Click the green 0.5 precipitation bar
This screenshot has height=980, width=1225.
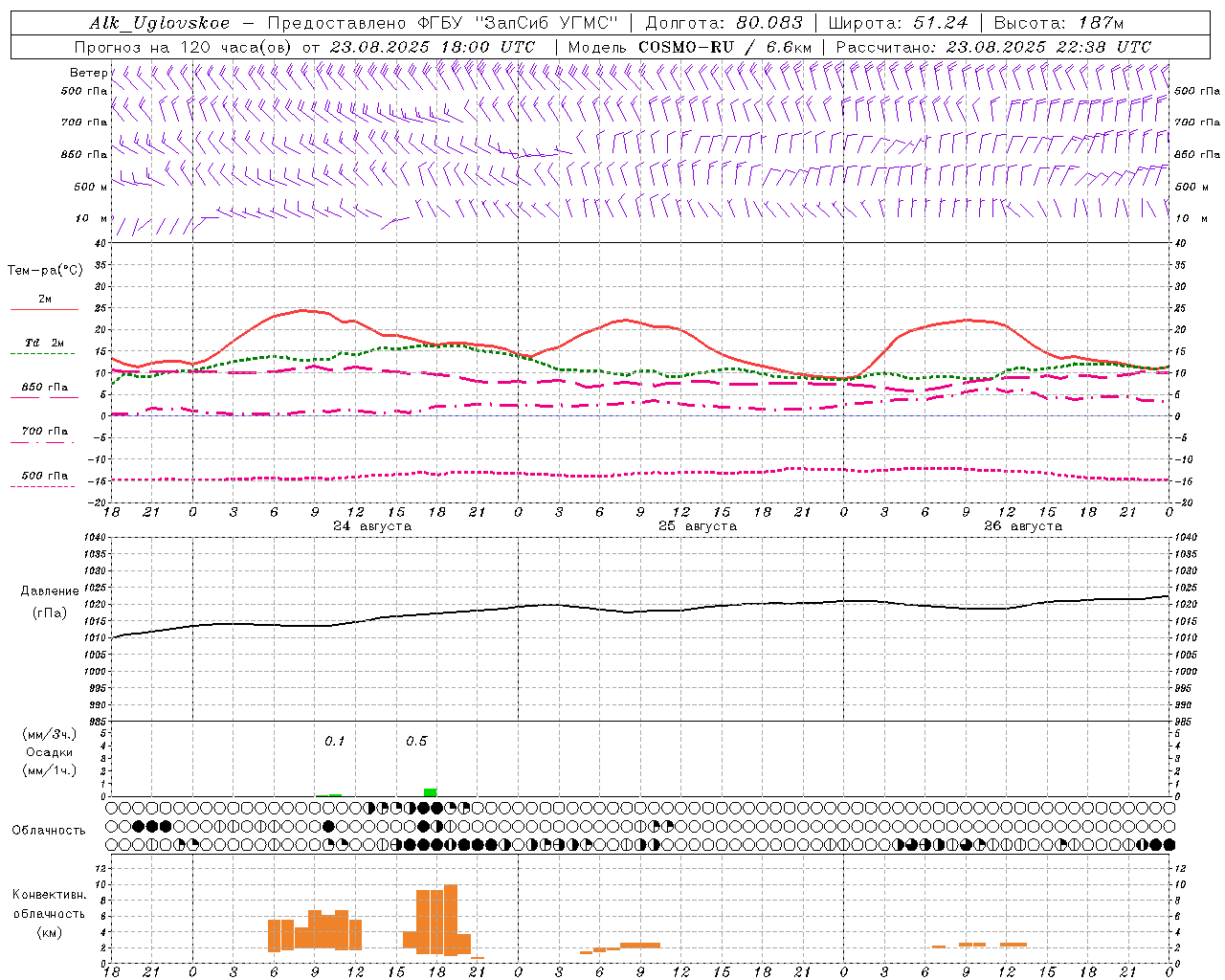pos(430,792)
